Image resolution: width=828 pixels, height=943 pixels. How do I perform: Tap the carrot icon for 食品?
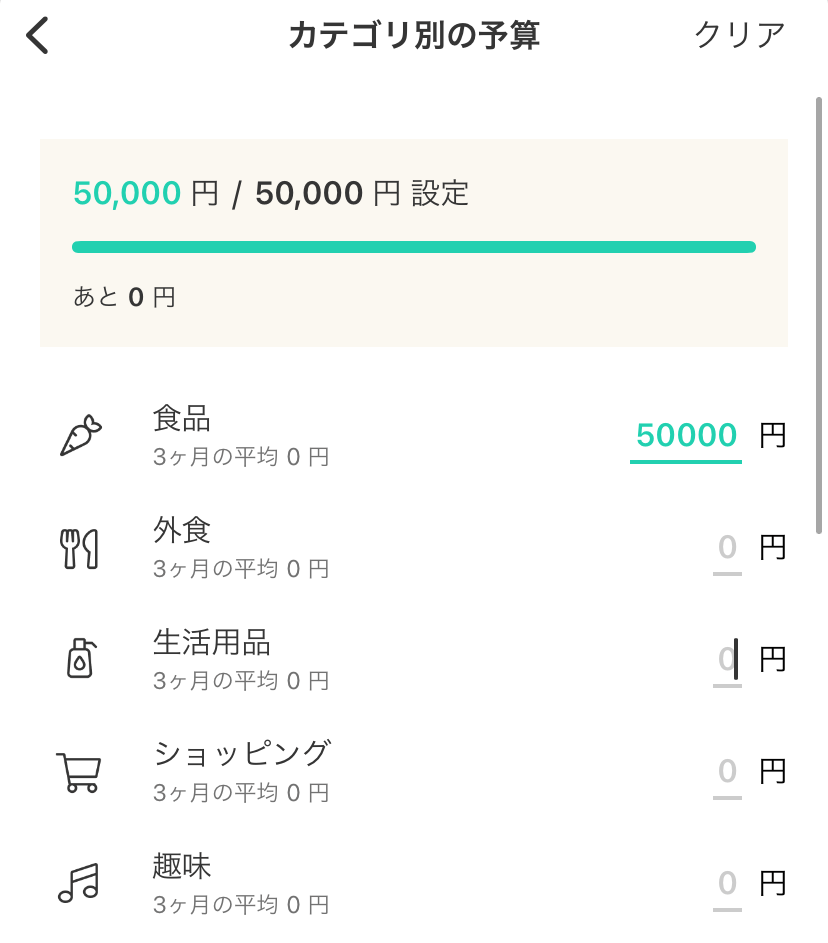(80, 436)
